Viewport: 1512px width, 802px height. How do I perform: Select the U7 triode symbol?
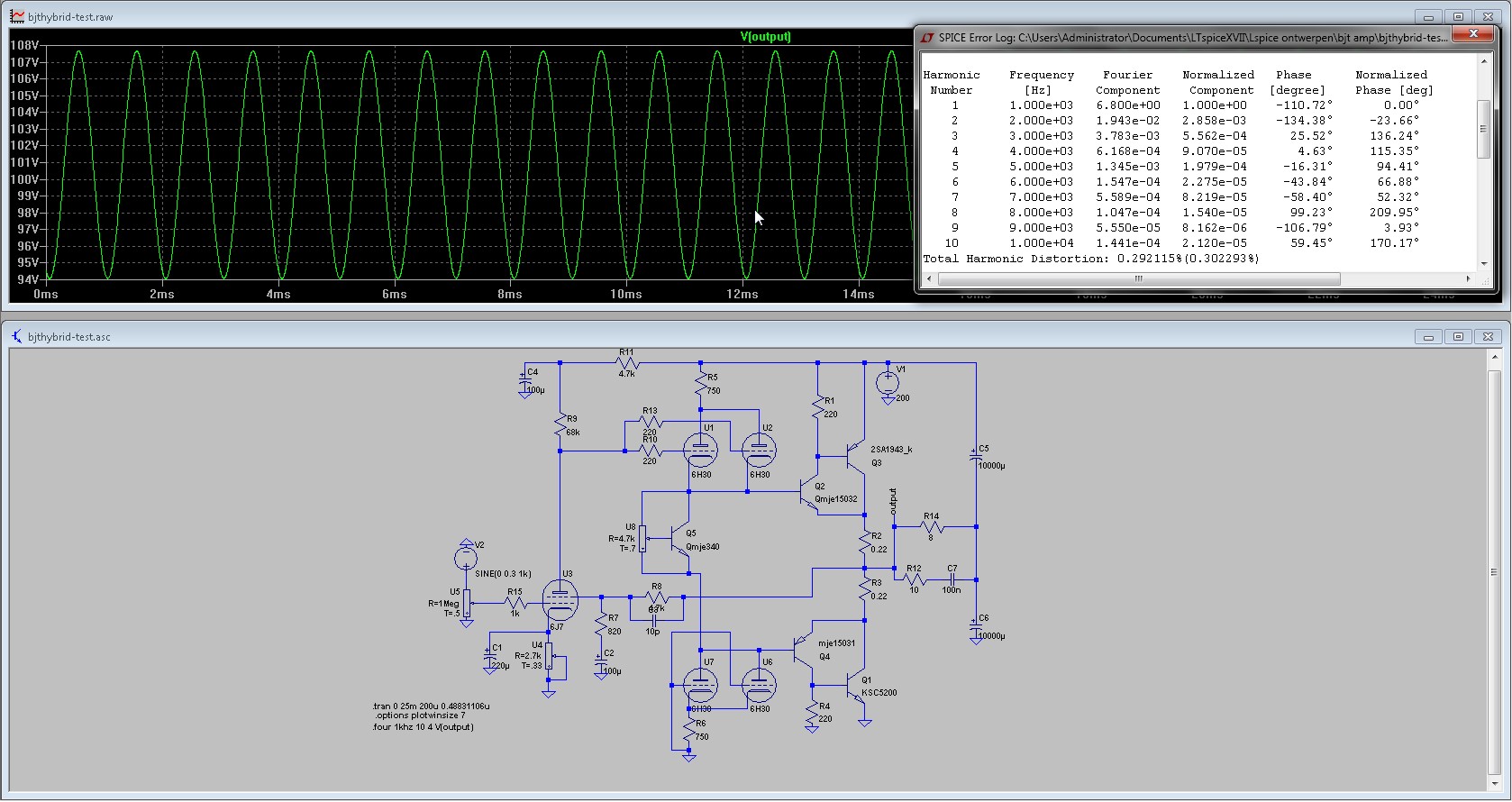[700, 686]
